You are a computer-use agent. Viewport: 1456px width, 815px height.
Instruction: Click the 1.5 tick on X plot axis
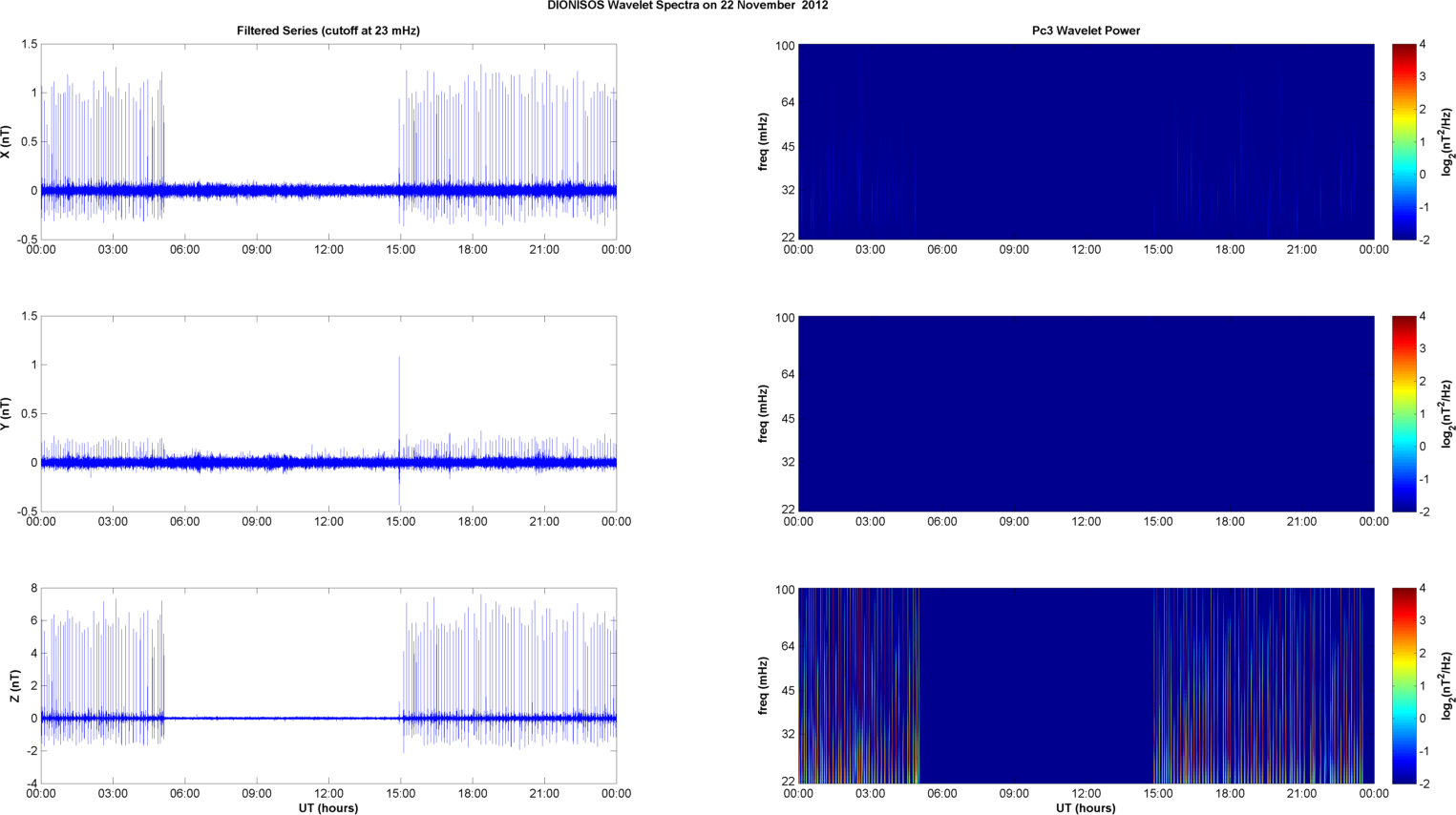(29, 45)
